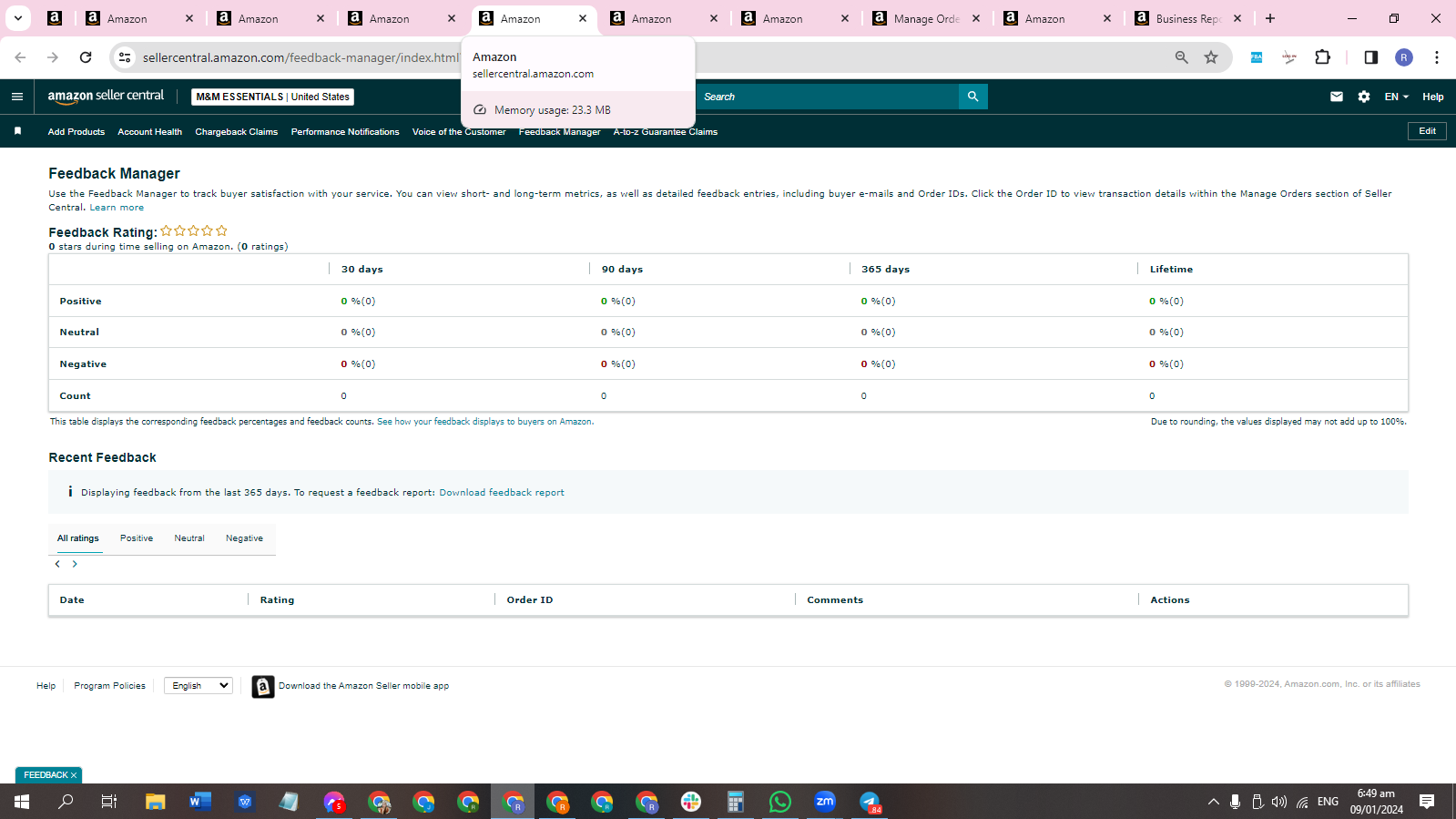
Task: Open Add Products from the favorites bar
Action: pyautogui.click(x=76, y=132)
